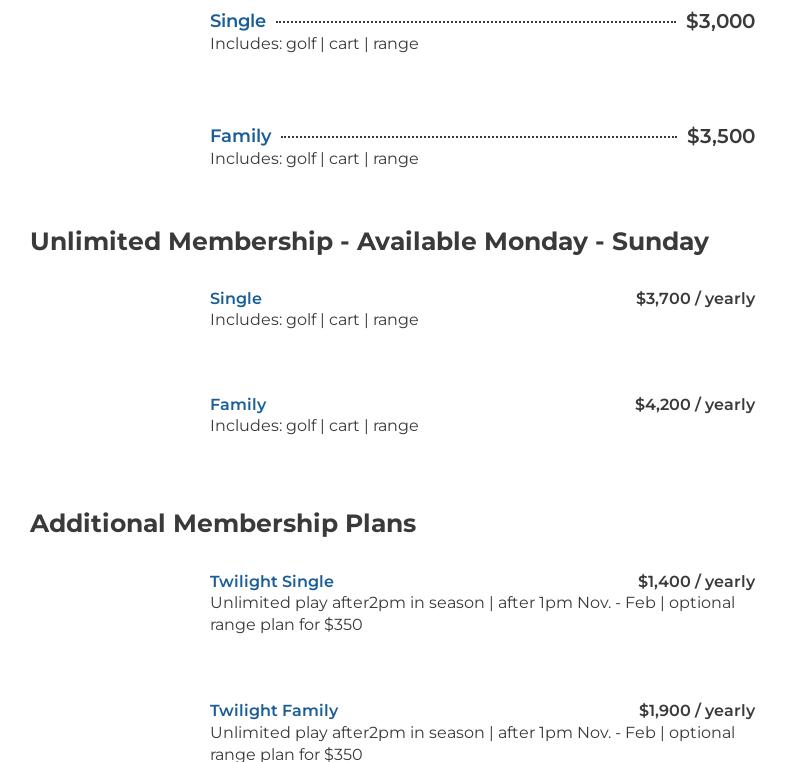785x762 pixels.
Task: Click the $3,500 price label
Action: pyautogui.click(x=720, y=136)
